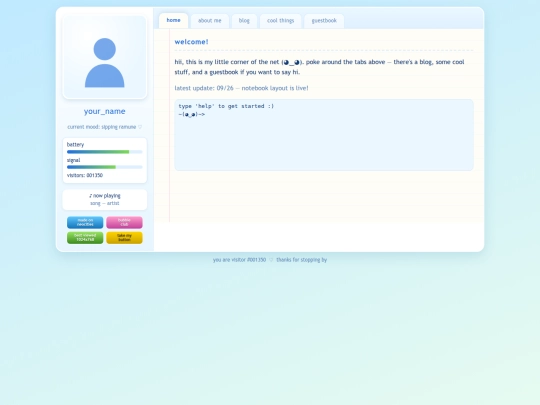Click the 'latest update: 09/26' line

coord(241,88)
